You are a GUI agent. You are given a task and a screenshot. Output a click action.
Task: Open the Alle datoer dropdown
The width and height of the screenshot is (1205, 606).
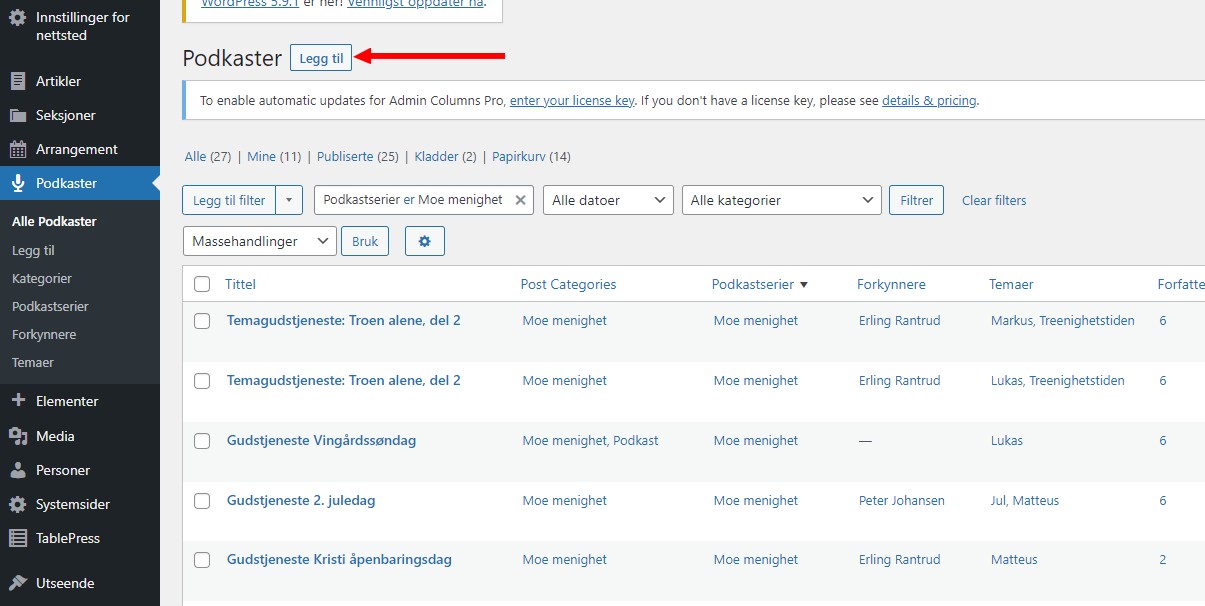pyautogui.click(x=609, y=200)
